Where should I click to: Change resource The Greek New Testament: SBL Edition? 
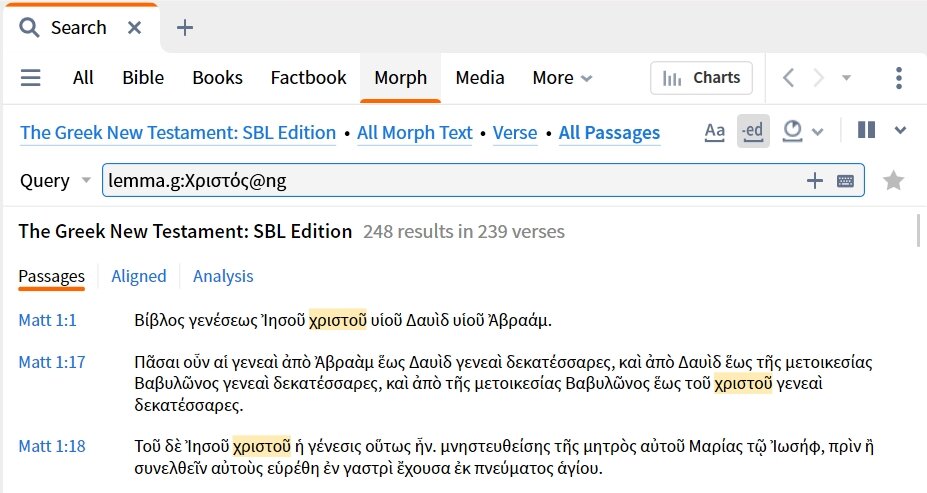point(178,133)
